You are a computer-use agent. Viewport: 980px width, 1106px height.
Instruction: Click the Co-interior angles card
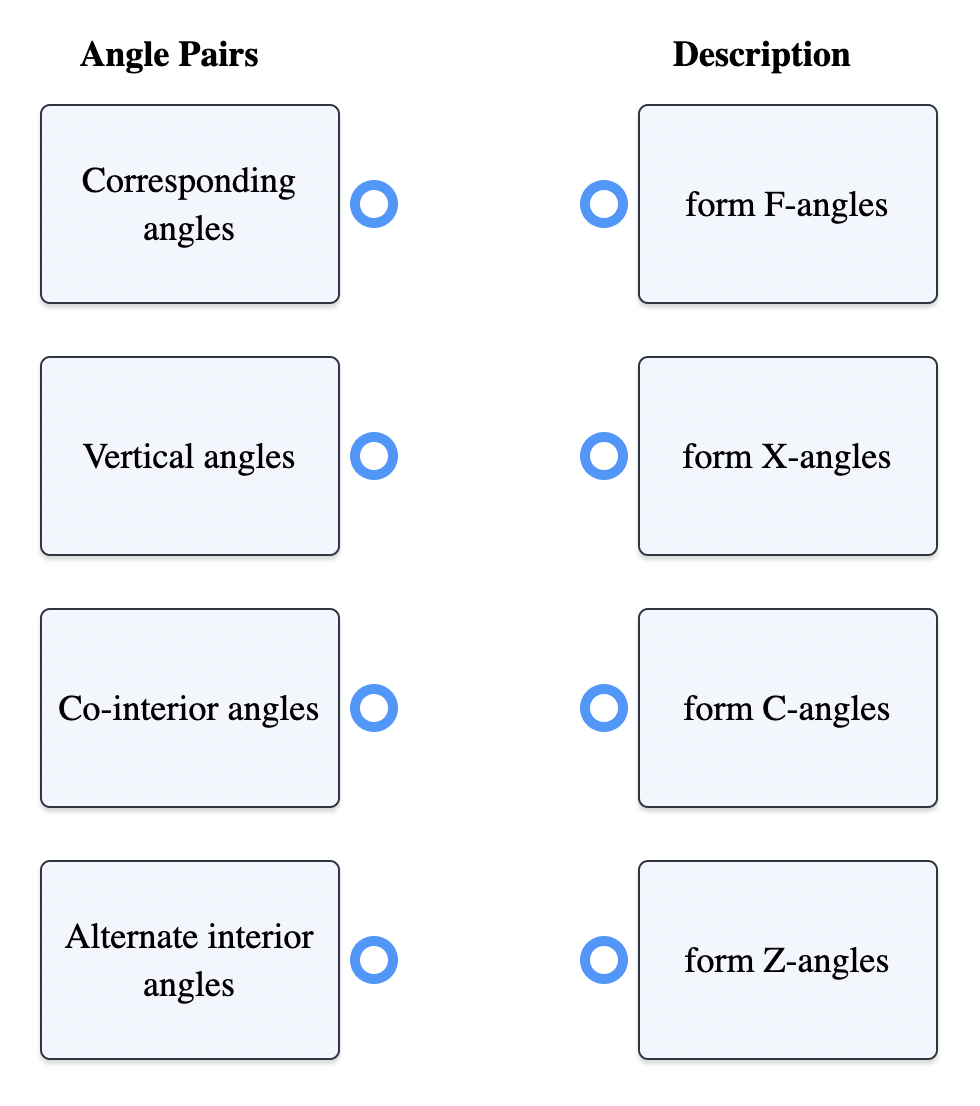tap(189, 708)
